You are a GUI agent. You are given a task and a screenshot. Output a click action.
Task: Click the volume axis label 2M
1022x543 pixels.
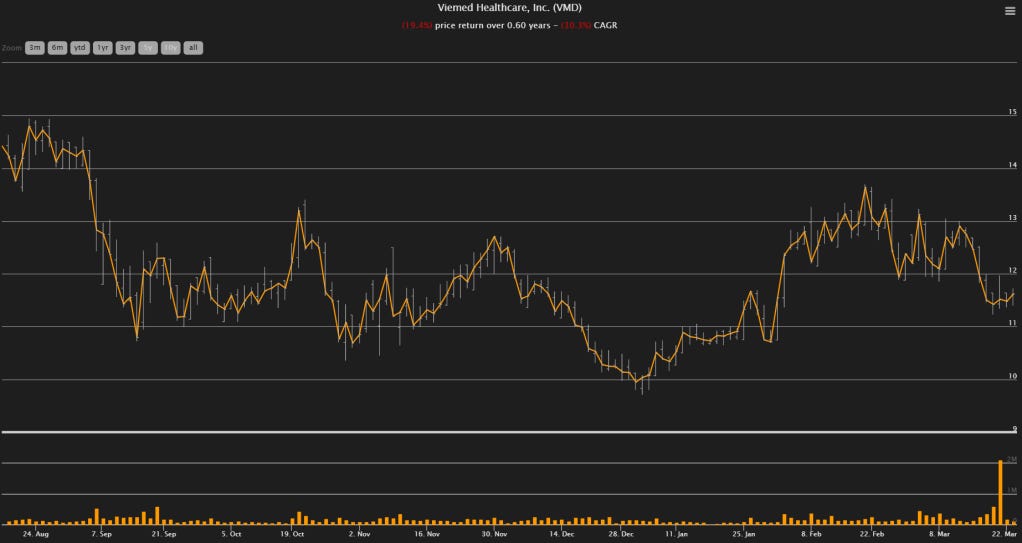click(1012, 460)
